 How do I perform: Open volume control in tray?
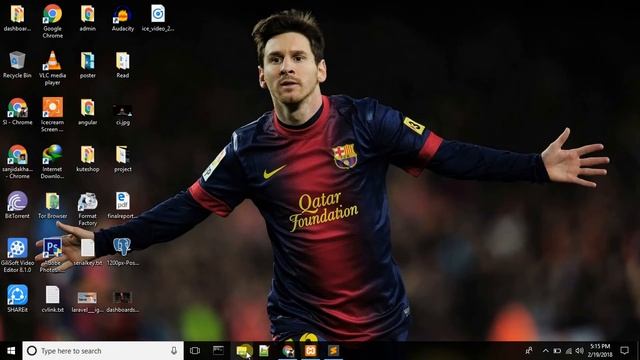(580, 351)
